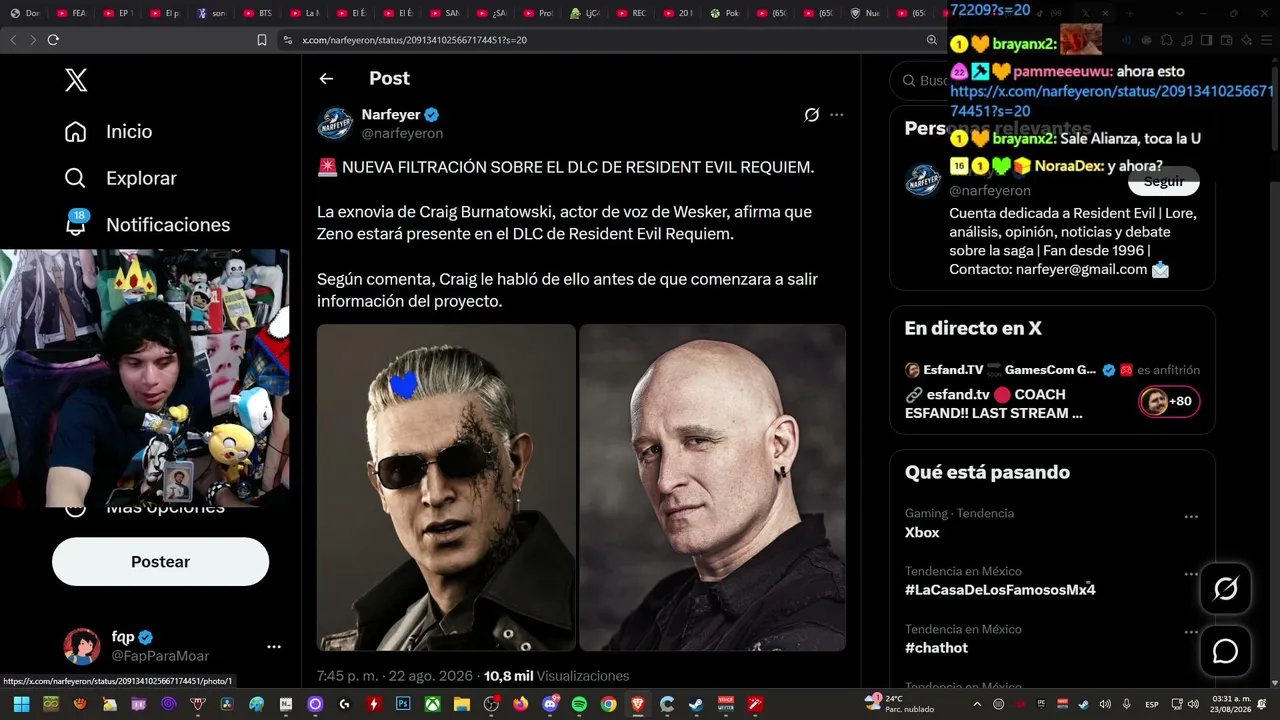Expand the system tray hidden icons chevron

(x=977, y=704)
